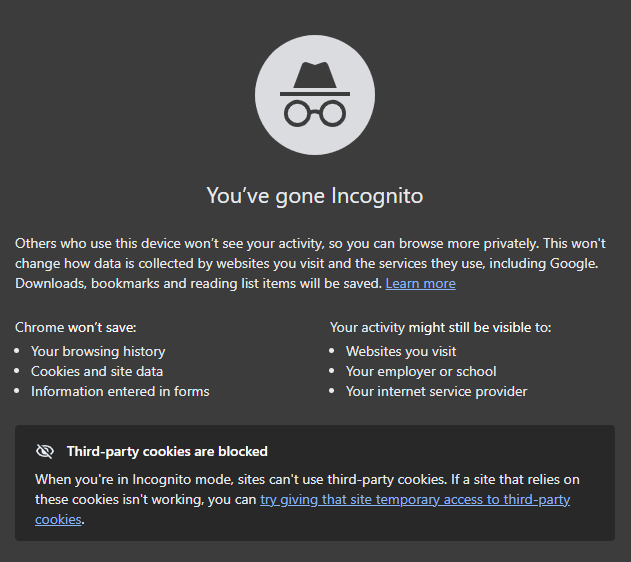This screenshot has height=562, width=631.
Task: Click the "You've gone Incognito" heading
Action: [x=315, y=196]
